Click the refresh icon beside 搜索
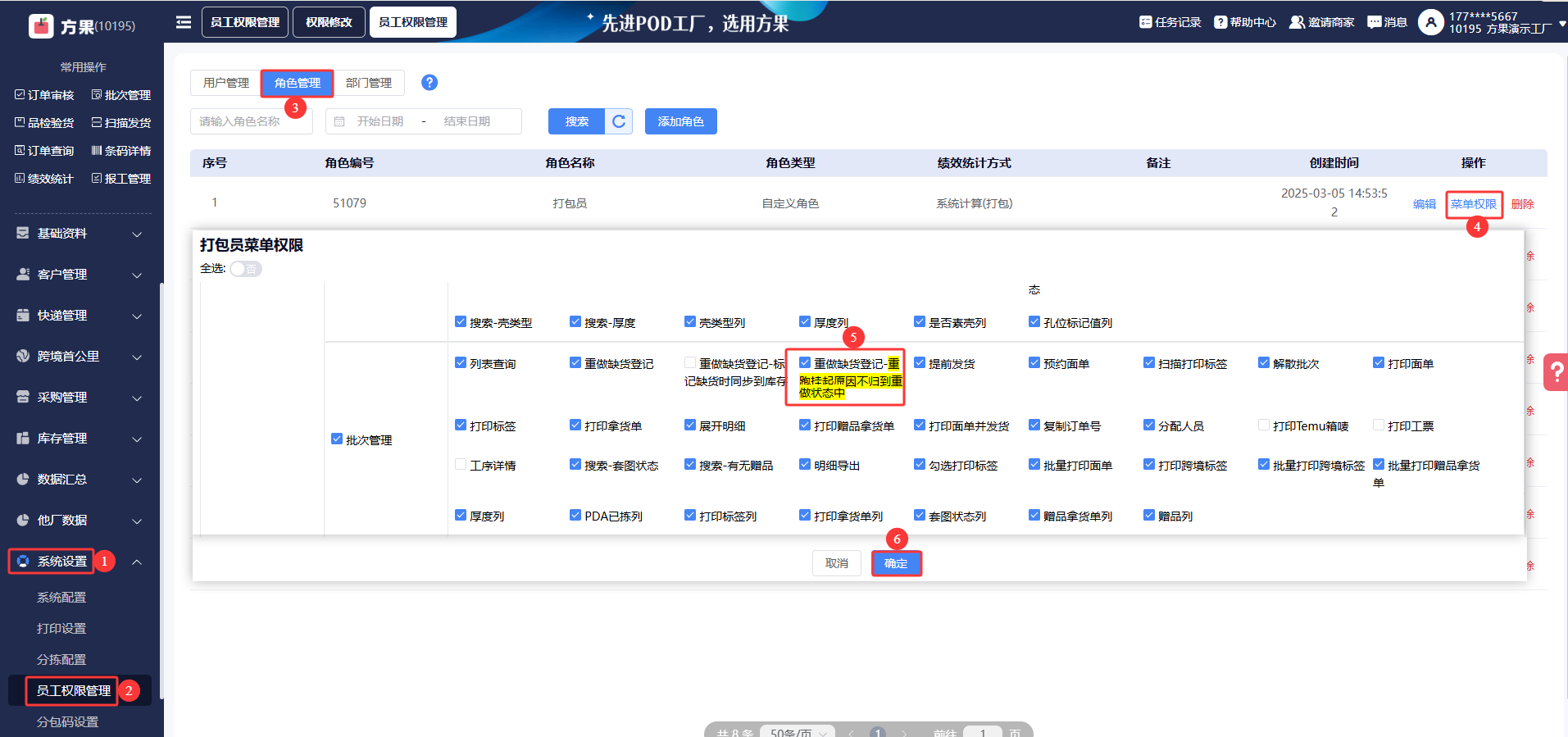The height and width of the screenshot is (737, 1568). 619,121
